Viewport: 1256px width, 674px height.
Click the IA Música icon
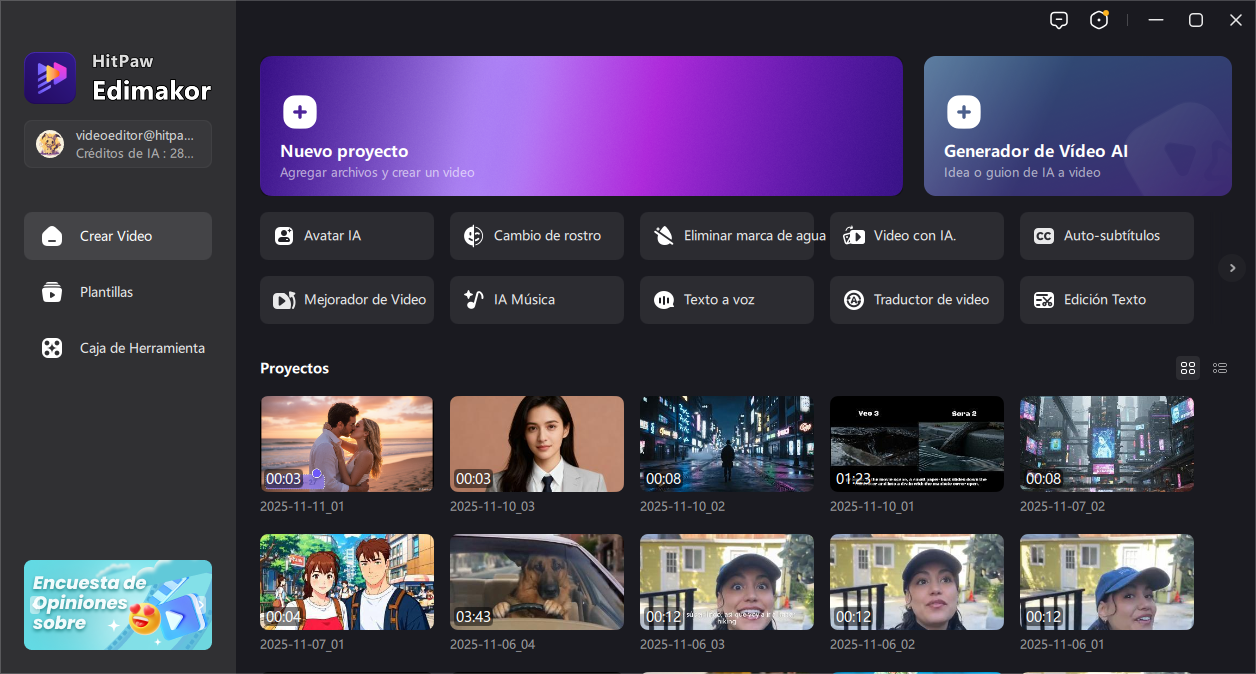tap(474, 300)
